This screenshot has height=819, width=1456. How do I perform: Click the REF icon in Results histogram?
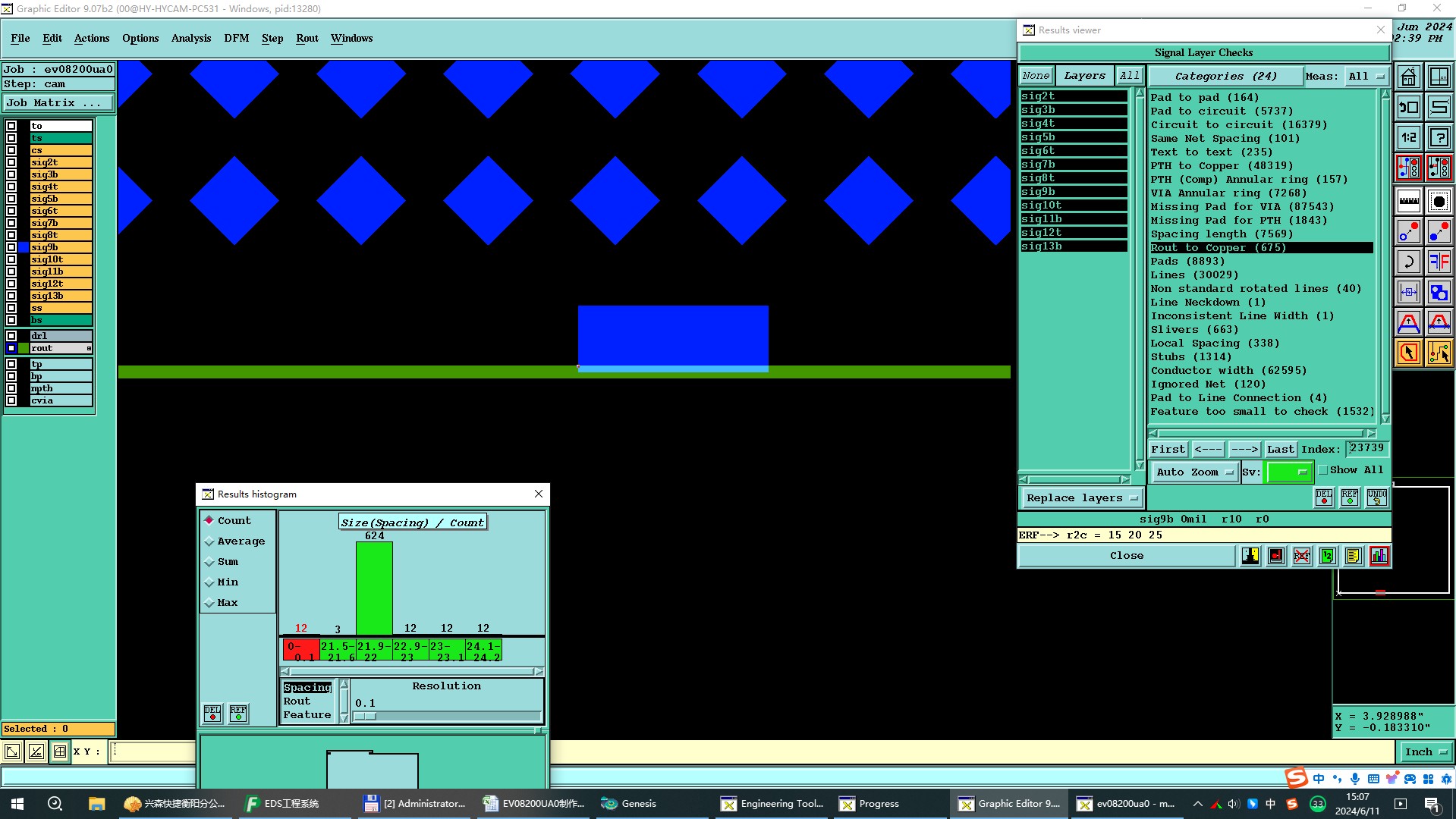(238, 714)
